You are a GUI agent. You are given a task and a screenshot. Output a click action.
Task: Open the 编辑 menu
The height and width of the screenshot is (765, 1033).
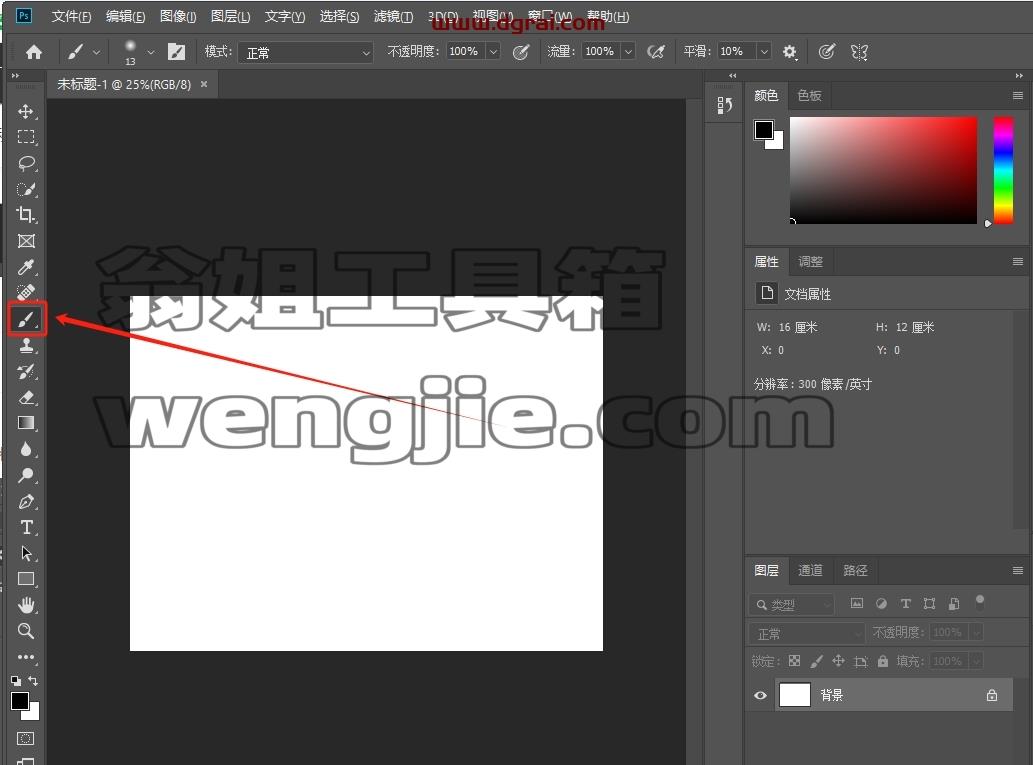125,16
